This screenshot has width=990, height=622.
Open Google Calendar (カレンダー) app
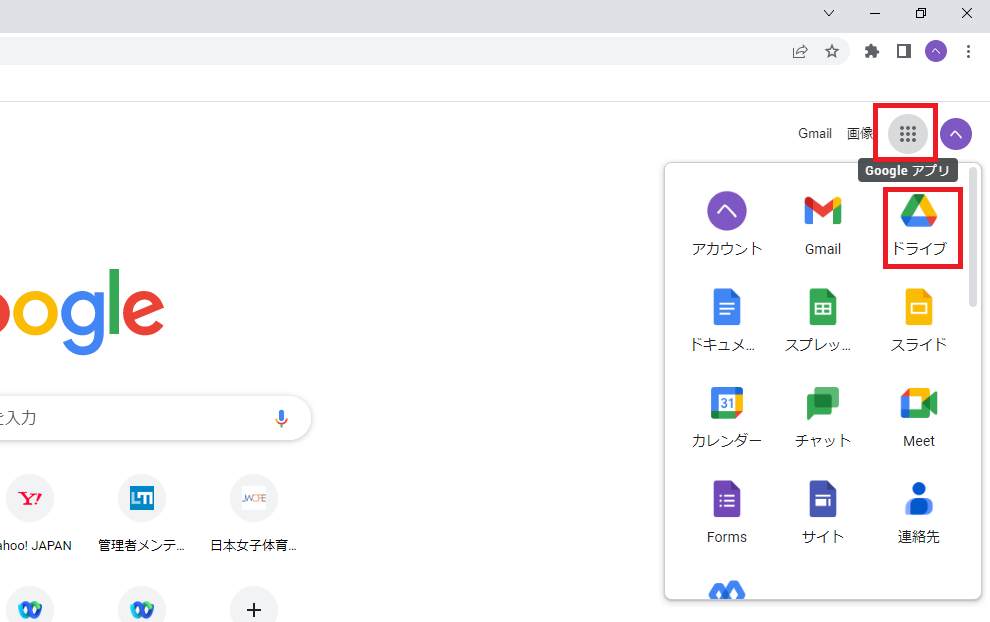(x=727, y=417)
